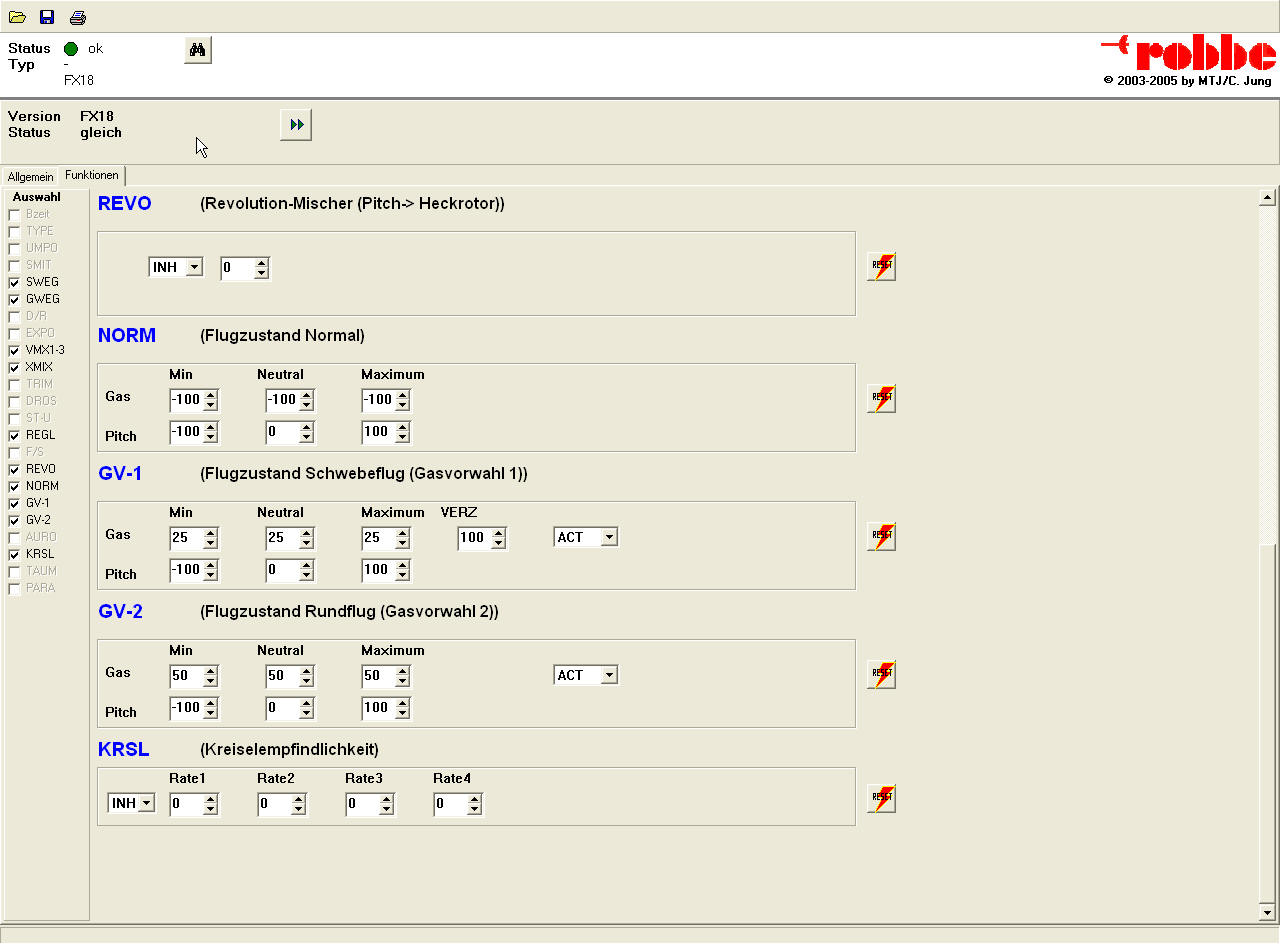Switch to the Allgemein tab
Image resolution: width=1280 pixels, height=944 pixels.
pyautogui.click(x=30, y=176)
